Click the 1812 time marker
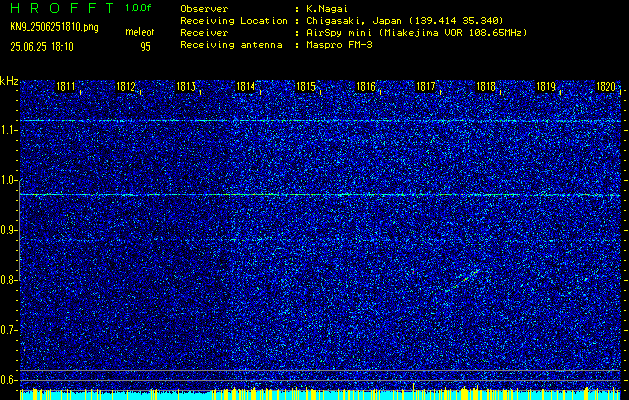629x400 pixels. tap(126, 86)
